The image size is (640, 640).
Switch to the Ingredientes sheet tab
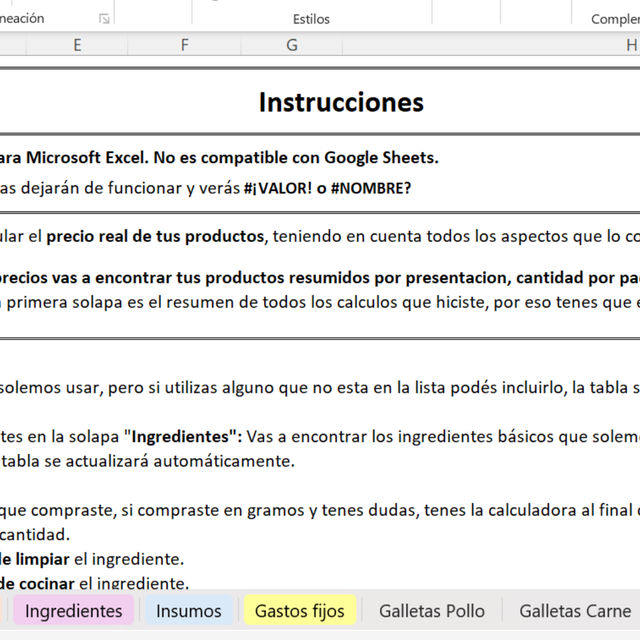click(73, 611)
